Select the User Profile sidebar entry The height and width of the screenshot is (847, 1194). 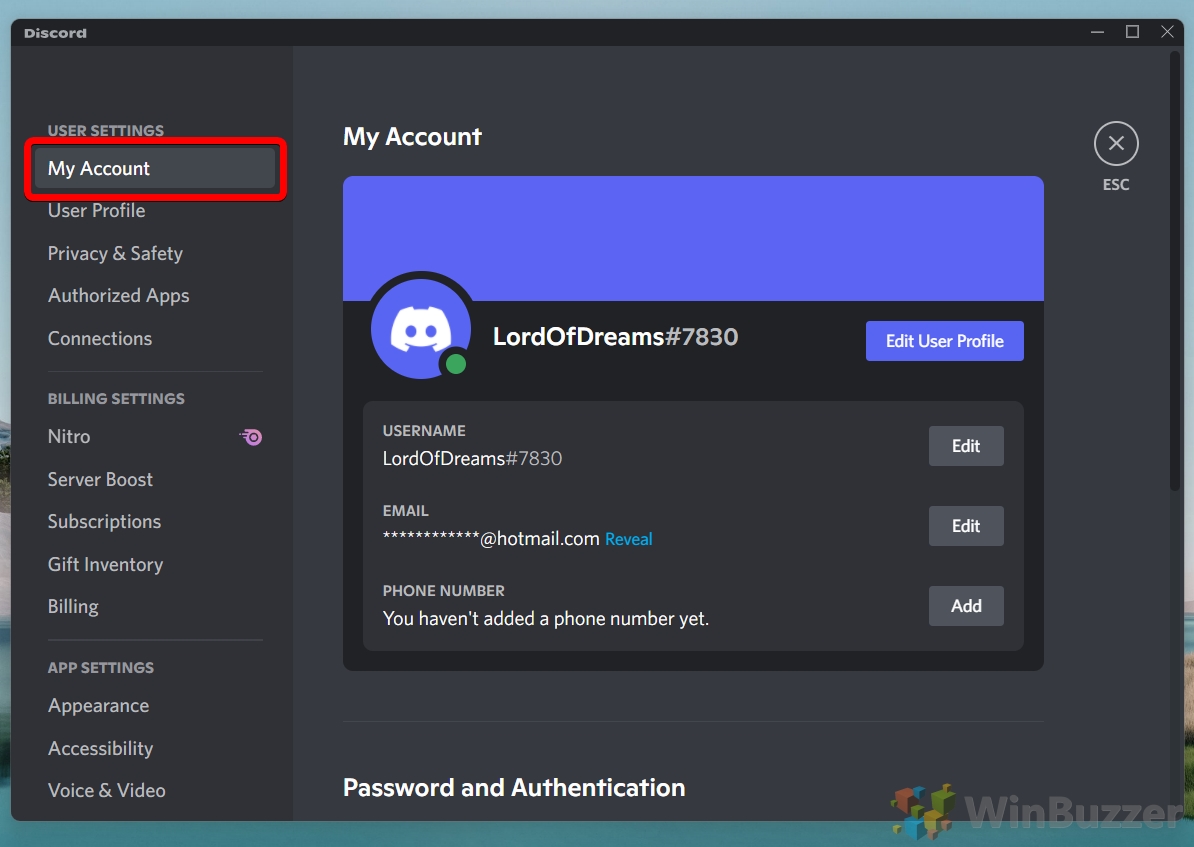pyautogui.click(x=96, y=211)
